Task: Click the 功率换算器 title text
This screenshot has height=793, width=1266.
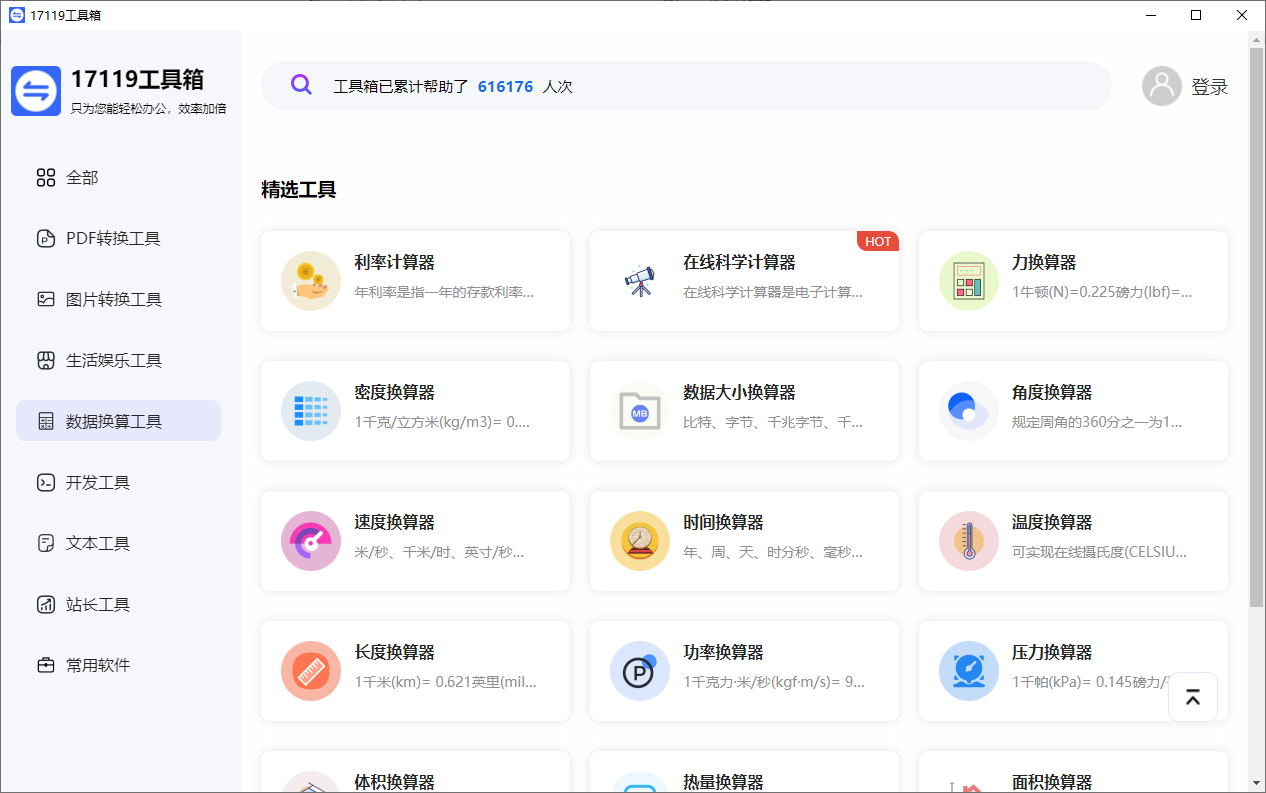Action: click(724, 653)
